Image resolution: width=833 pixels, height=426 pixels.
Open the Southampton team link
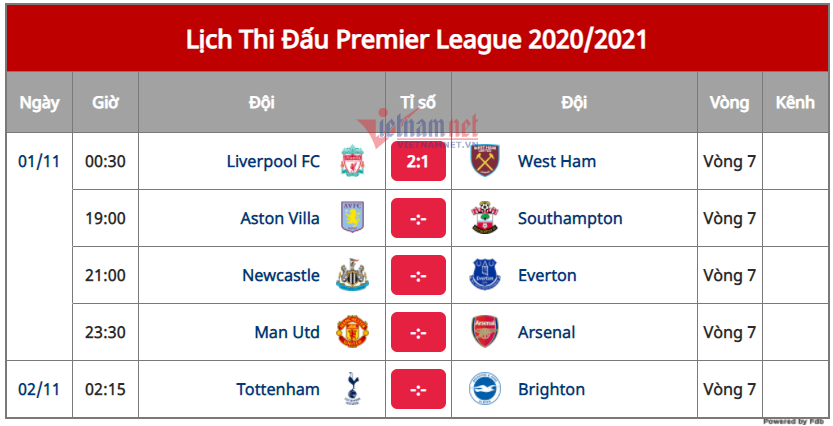pyautogui.click(x=570, y=218)
